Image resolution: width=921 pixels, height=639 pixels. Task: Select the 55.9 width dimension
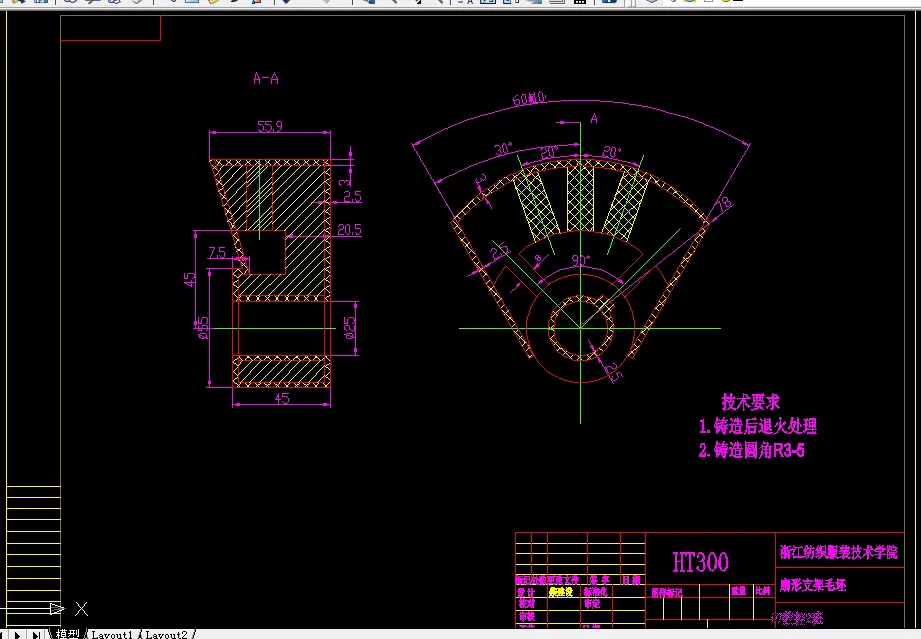(270, 126)
